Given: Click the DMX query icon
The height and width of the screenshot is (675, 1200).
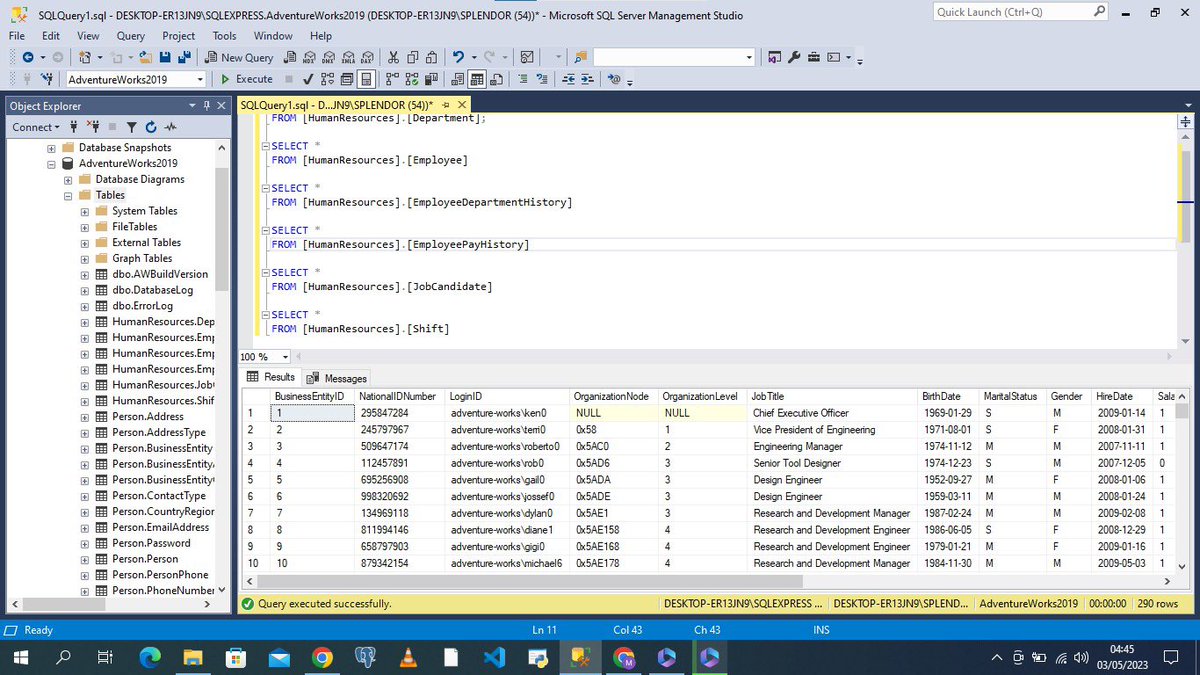Looking at the screenshot, I should (x=330, y=57).
